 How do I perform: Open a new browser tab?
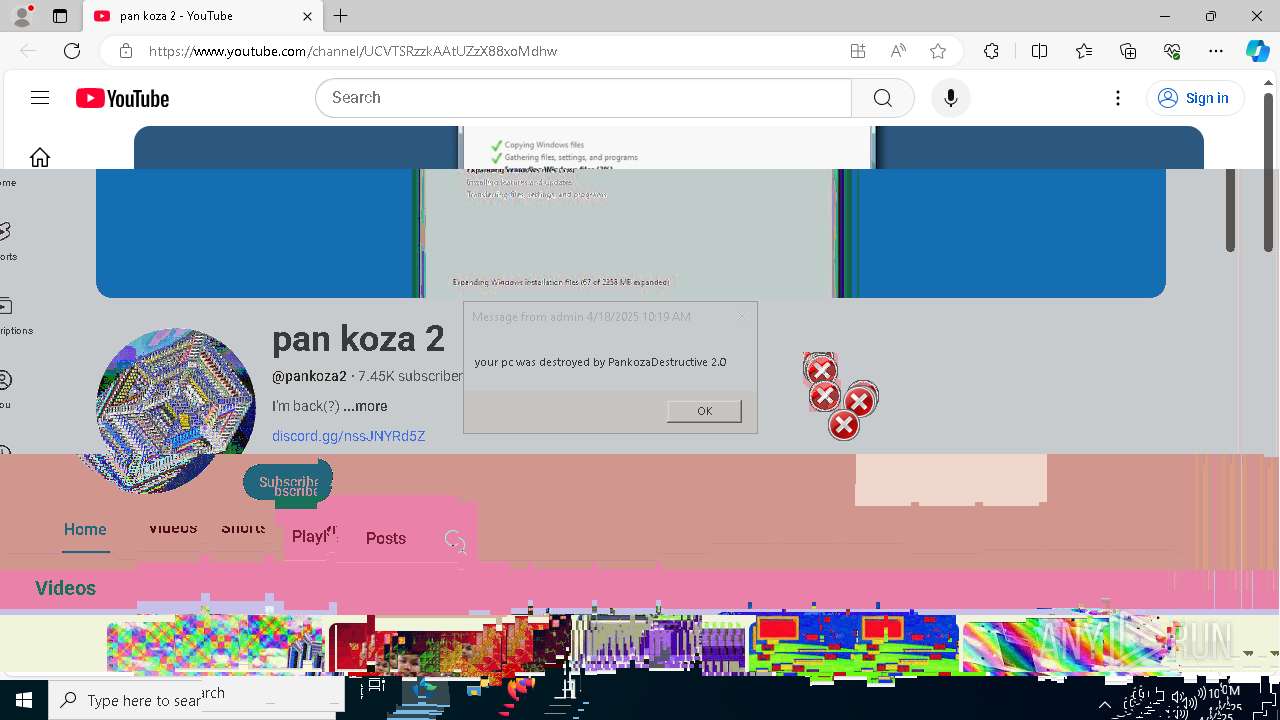(x=341, y=16)
